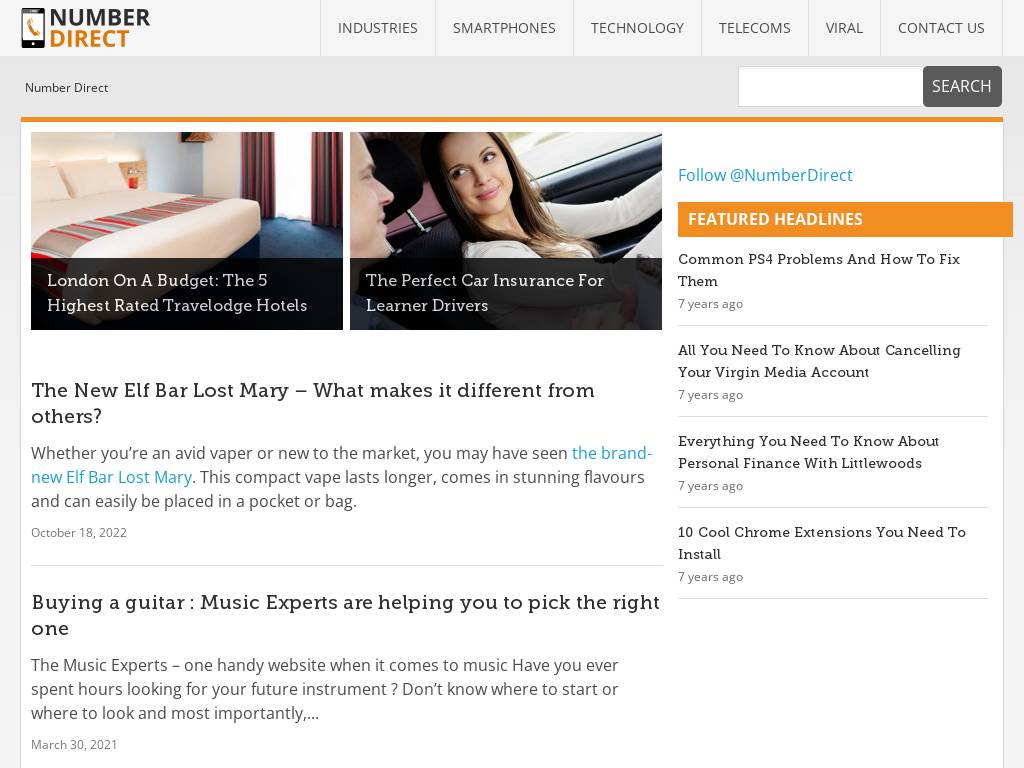Go to the Technology section
The height and width of the screenshot is (768, 1024).
point(637,28)
